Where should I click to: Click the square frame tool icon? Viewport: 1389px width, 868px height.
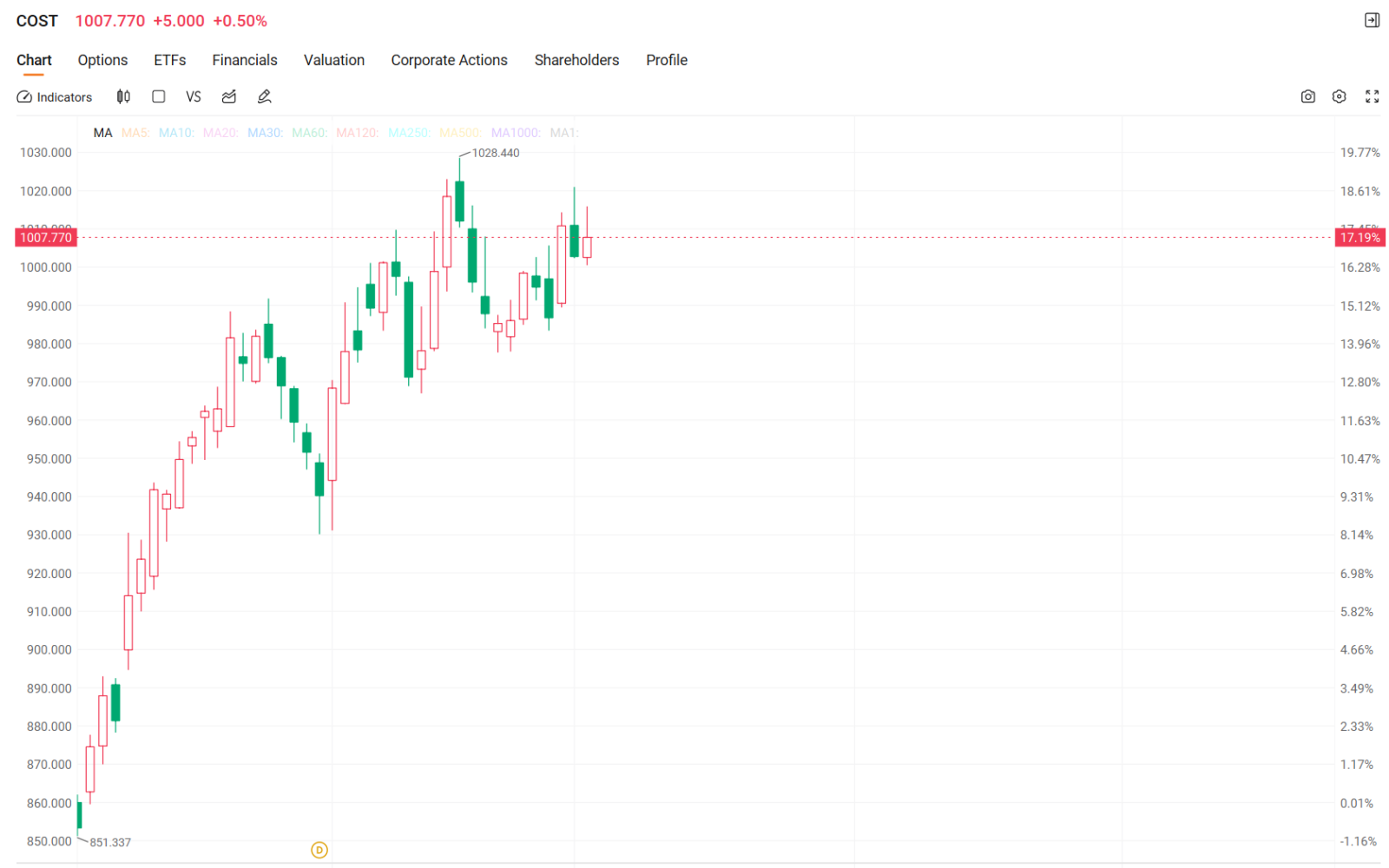click(159, 96)
